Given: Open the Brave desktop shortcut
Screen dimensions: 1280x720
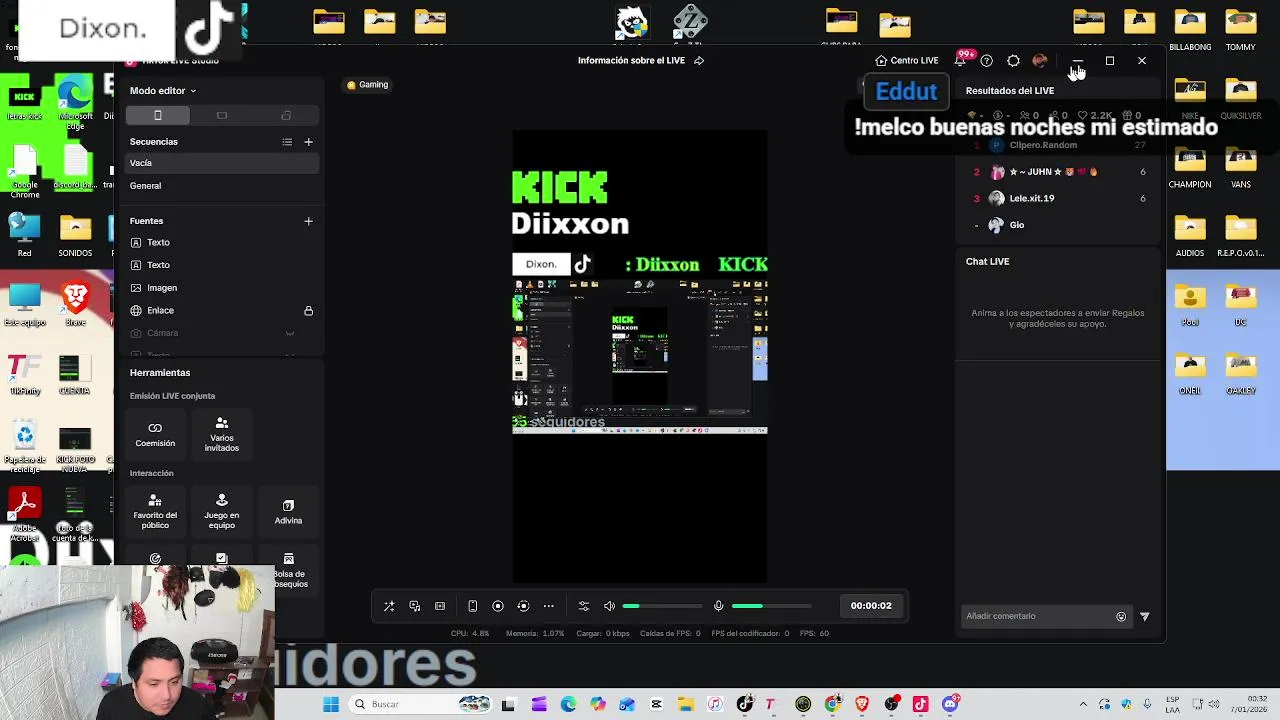Looking at the screenshot, I should [75, 305].
